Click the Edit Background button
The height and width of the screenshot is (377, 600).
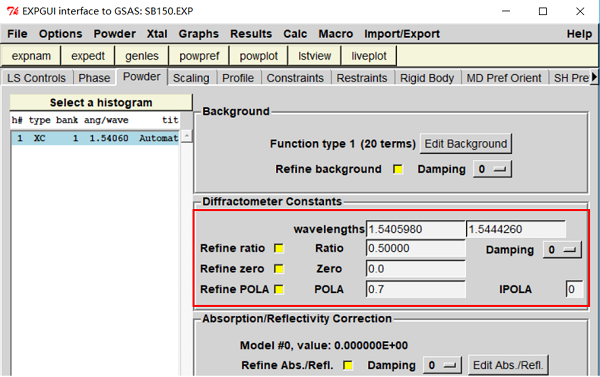tap(466, 144)
